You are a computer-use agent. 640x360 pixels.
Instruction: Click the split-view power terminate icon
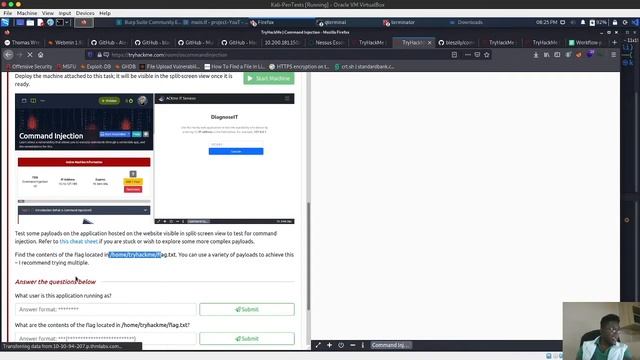(341, 345)
